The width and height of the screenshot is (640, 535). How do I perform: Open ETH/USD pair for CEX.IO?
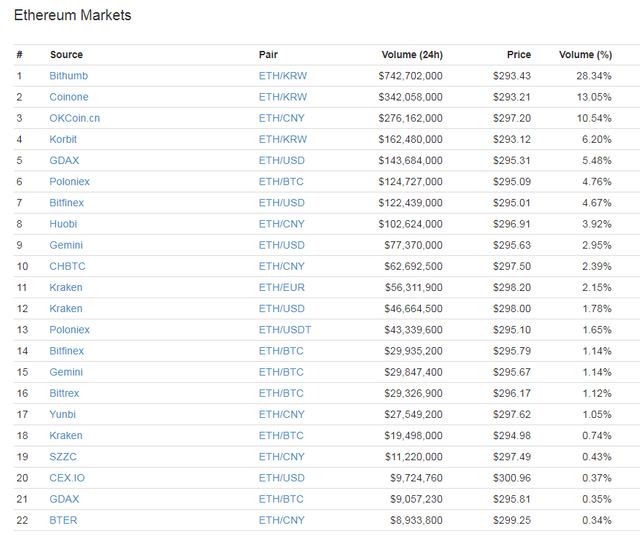282,478
